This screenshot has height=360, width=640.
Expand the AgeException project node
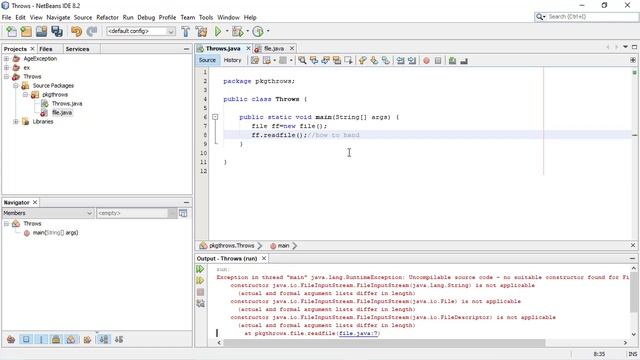pyautogui.click(x=7, y=59)
